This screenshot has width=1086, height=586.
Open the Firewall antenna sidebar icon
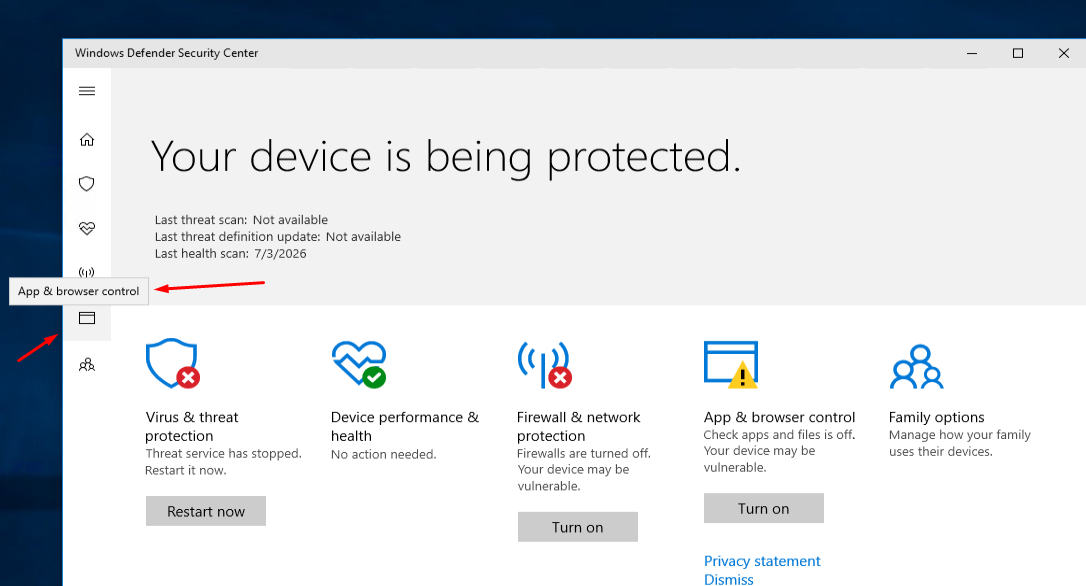click(x=87, y=272)
